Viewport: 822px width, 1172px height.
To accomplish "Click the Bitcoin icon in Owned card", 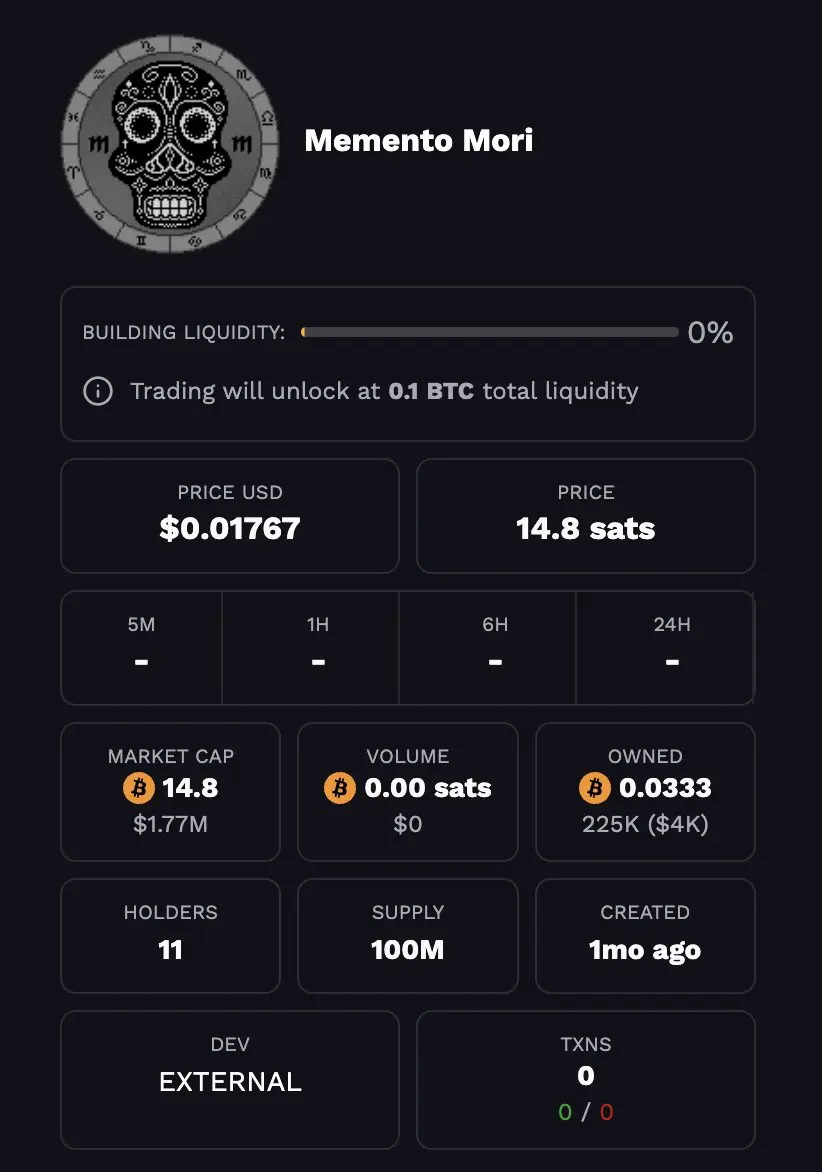I will click(595, 788).
